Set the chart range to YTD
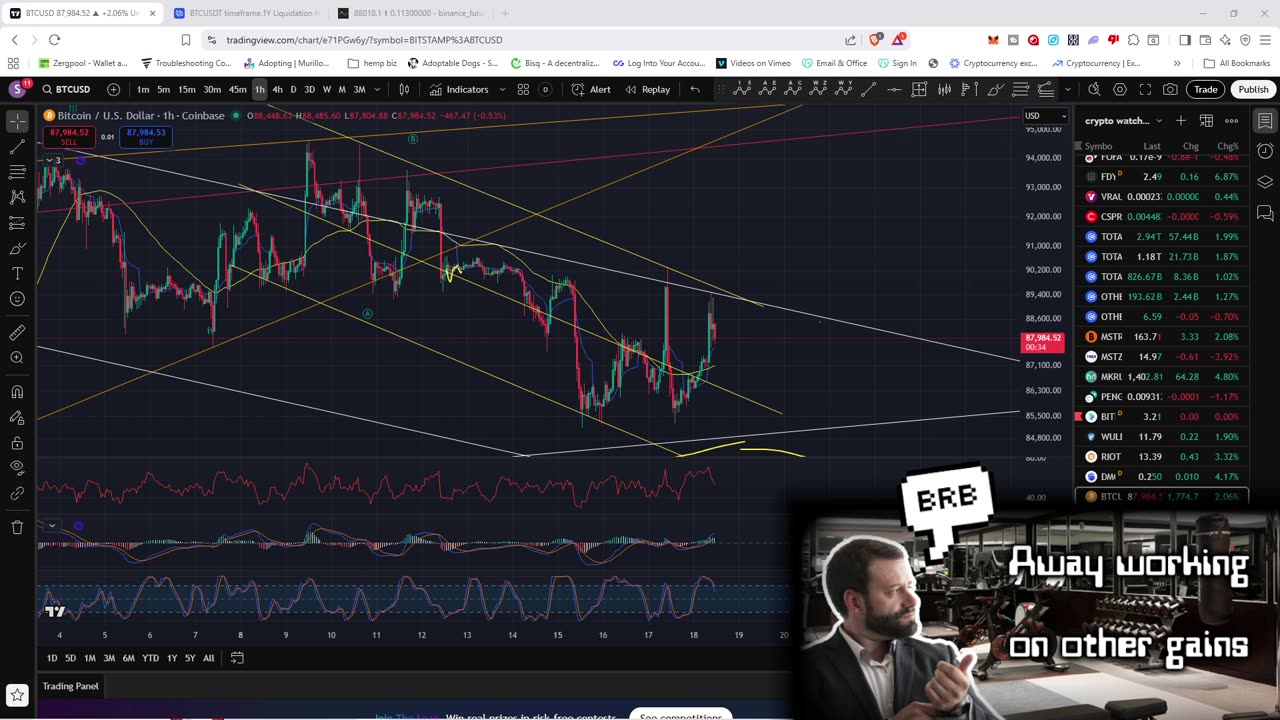The width and height of the screenshot is (1280, 720). [150, 658]
